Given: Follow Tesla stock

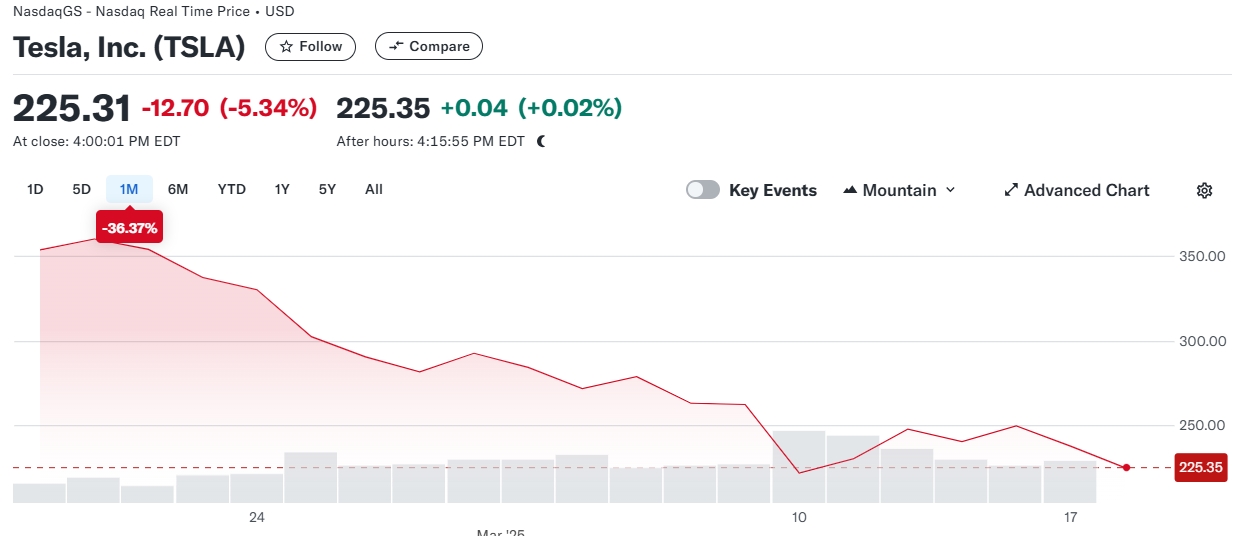Looking at the screenshot, I should tap(310, 46).
